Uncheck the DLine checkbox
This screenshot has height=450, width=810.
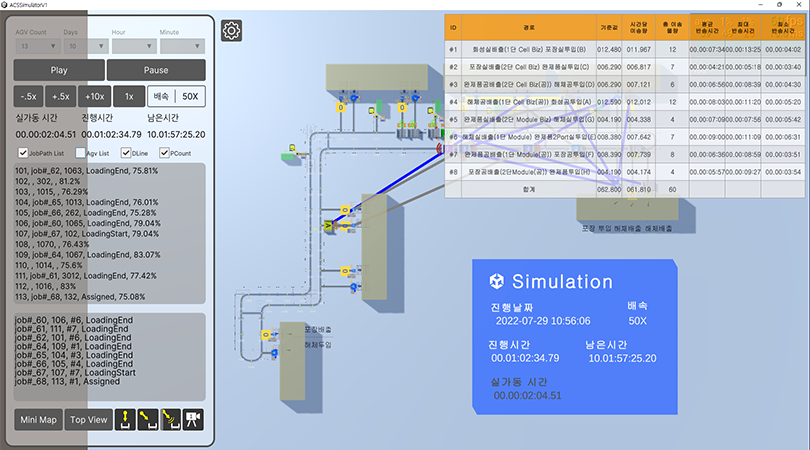coord(126,153)
